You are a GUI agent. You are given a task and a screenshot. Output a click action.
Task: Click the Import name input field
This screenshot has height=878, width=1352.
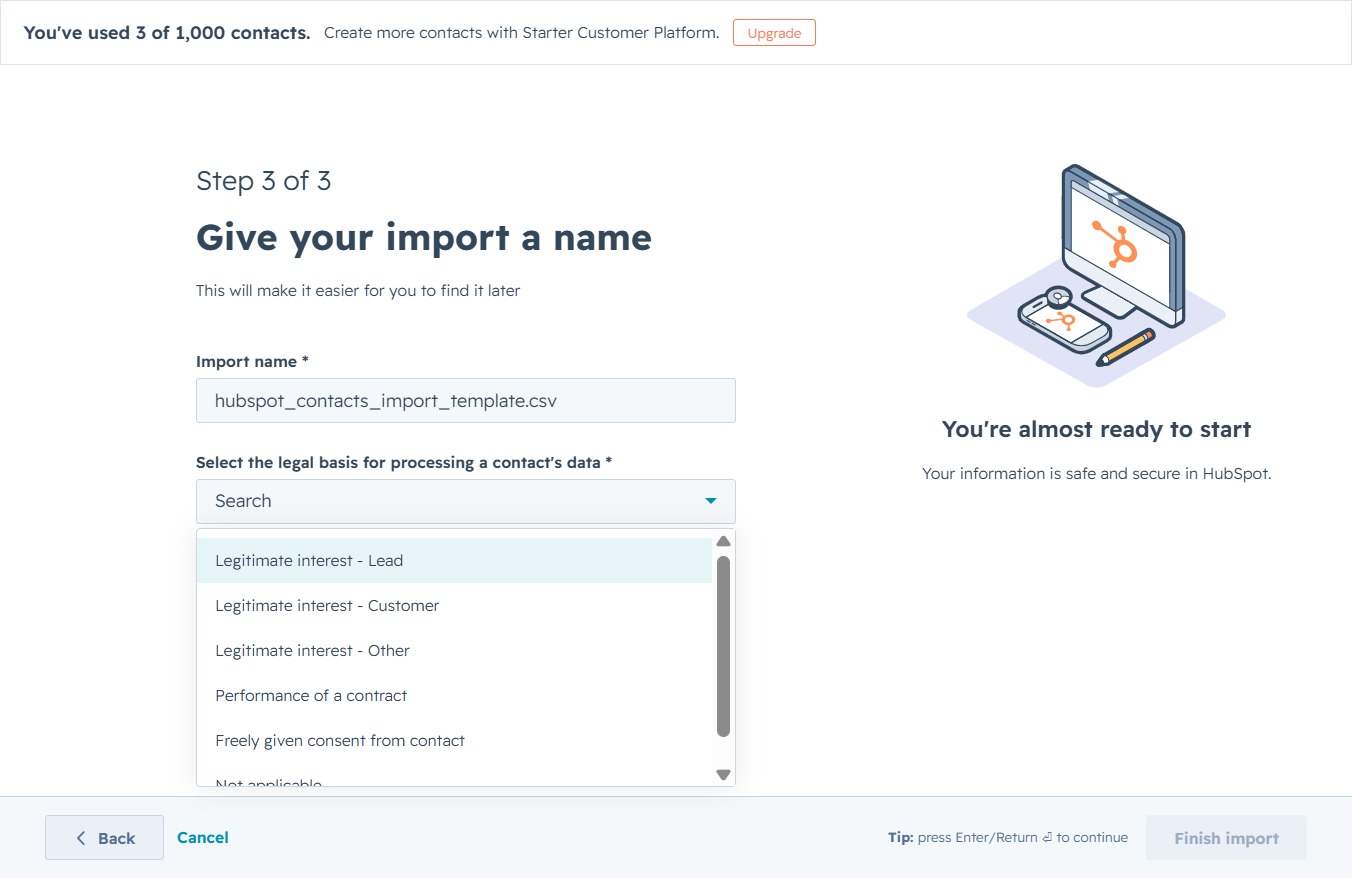click(x=466, y=400)
